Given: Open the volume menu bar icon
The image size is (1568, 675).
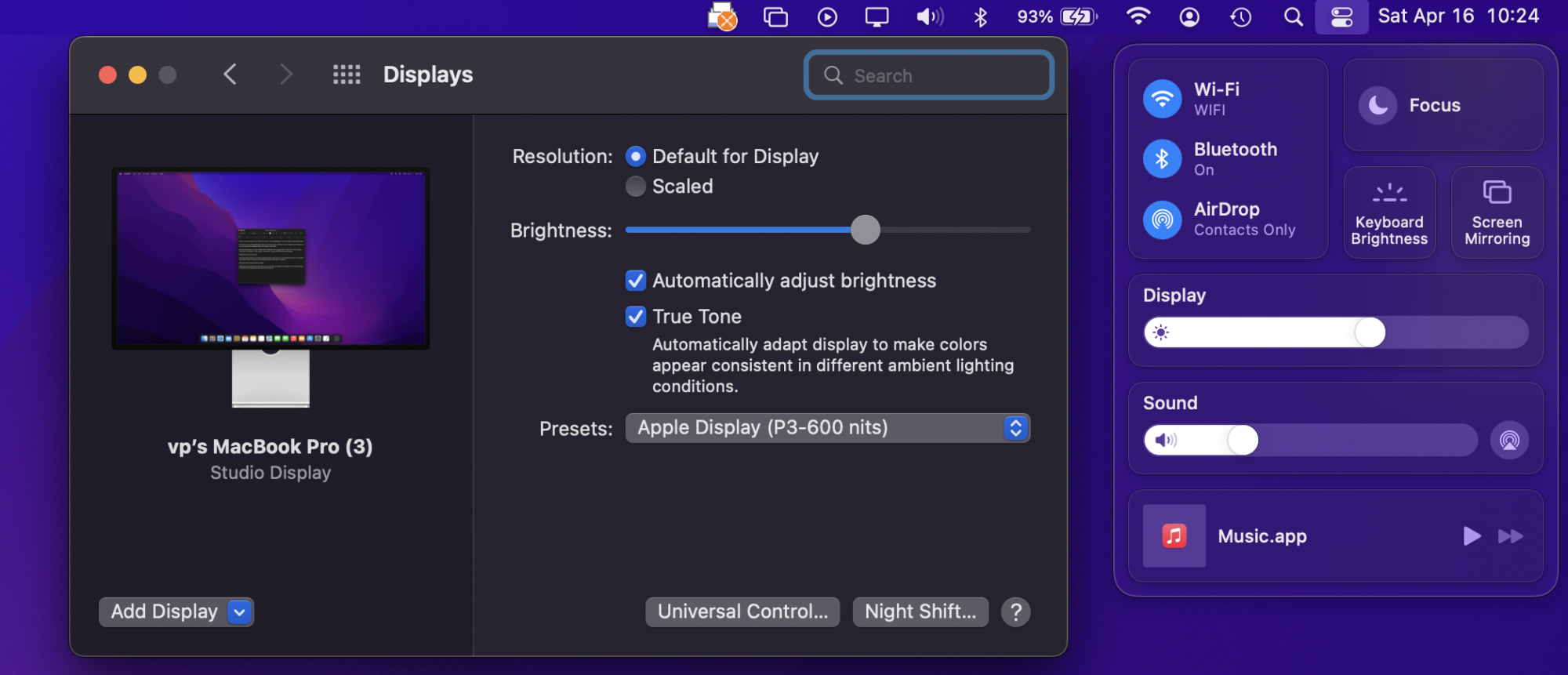Looking at the screenshot, I should point(930,16).
